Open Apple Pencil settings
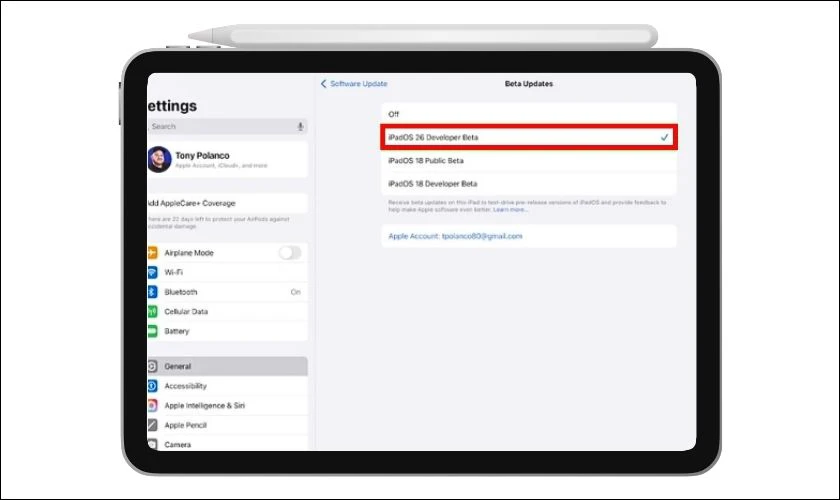840x500 pixels. pyautogui.click(x=227, y=425)
